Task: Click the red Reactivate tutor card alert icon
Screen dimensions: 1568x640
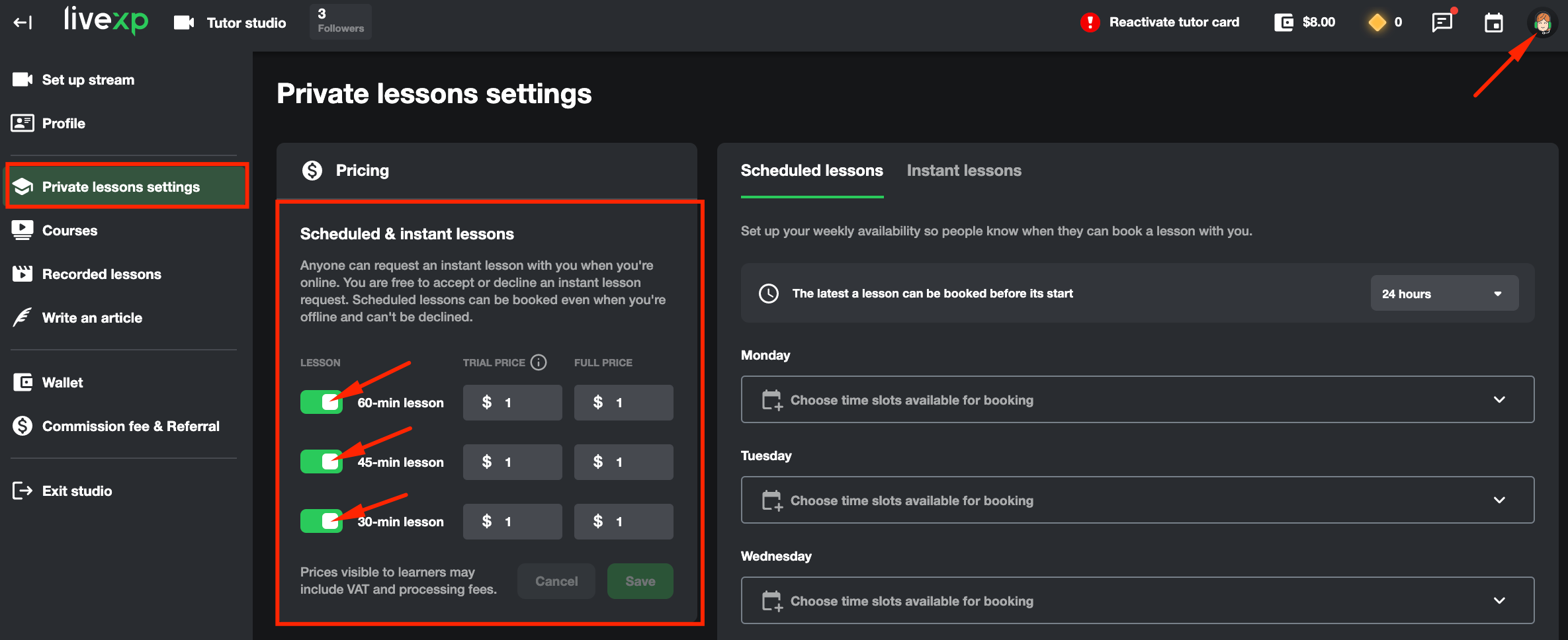Action: pyautogui.click(x=1090, y=22)
